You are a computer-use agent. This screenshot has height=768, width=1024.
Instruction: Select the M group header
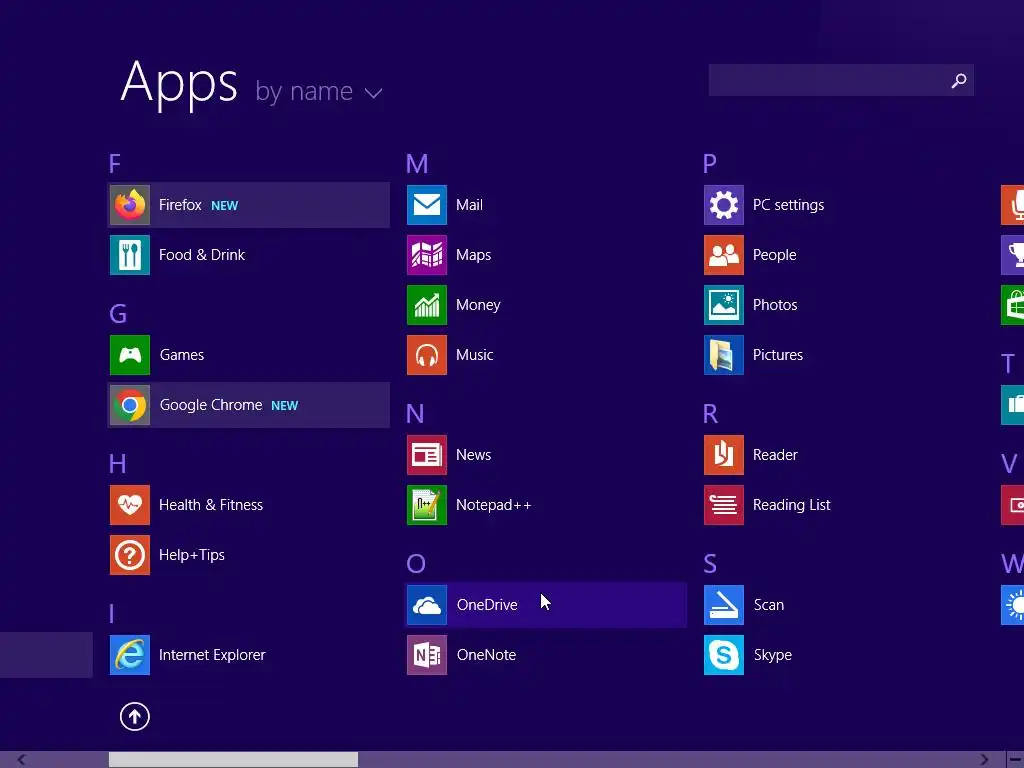417,163
